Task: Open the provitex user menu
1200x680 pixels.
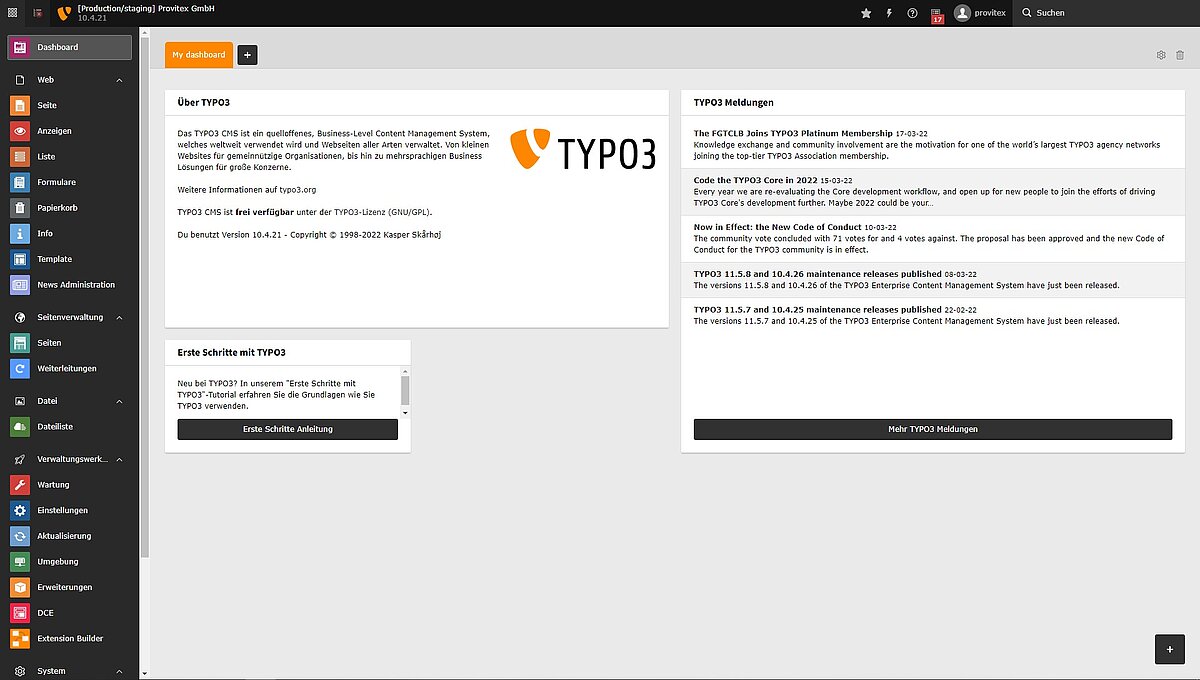Action: tap(980, 13)
